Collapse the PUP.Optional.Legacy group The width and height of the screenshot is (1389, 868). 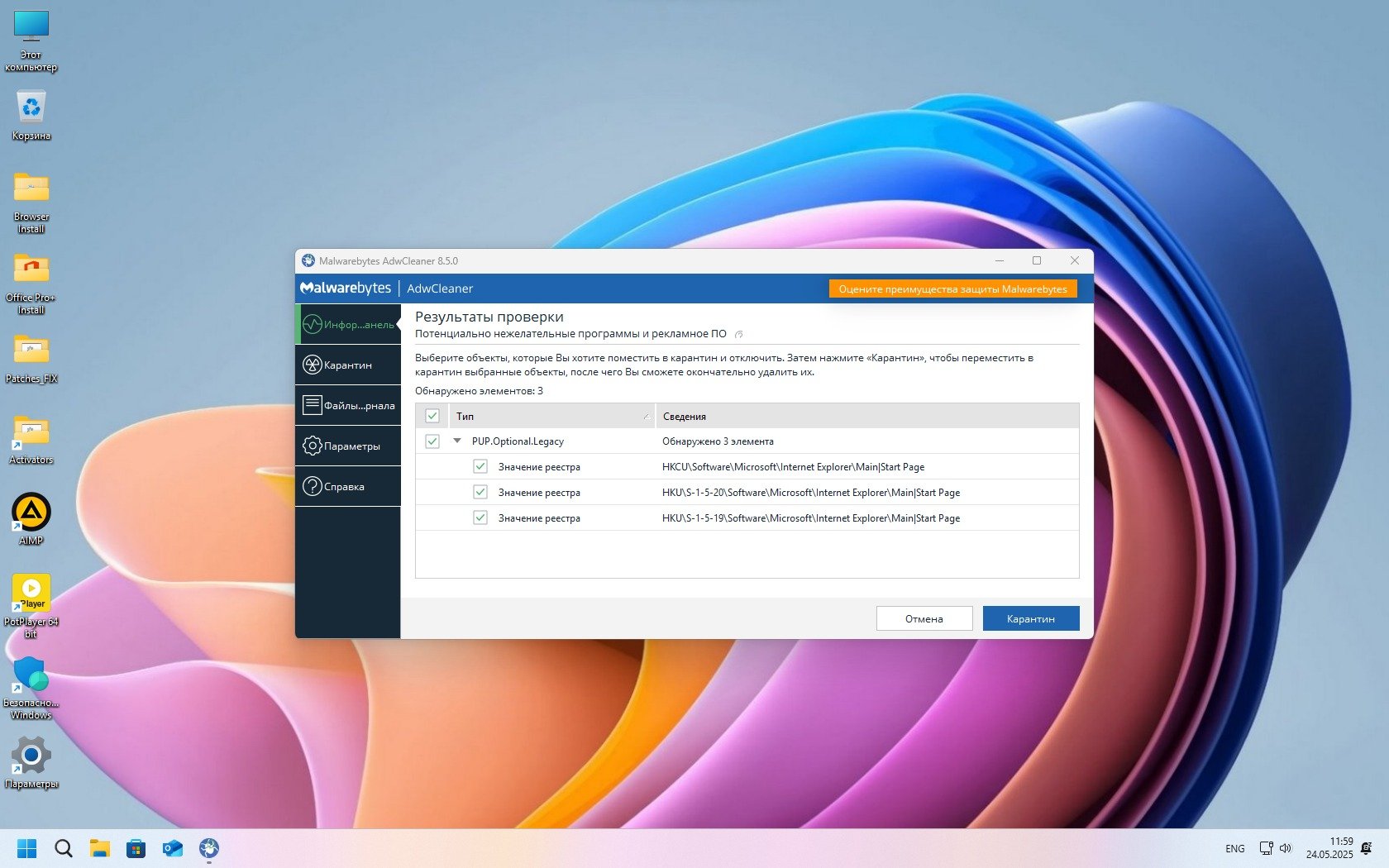point(457,441)
